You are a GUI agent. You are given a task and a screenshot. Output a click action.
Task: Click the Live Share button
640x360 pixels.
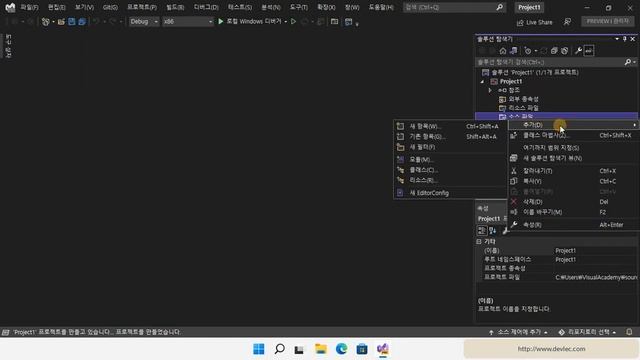point(534,22)
